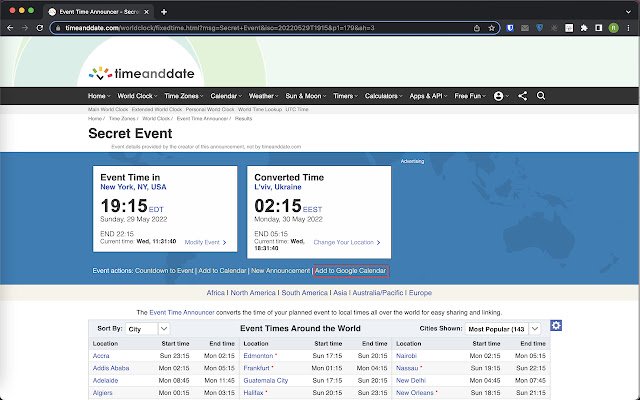This screenshot has height=400, width=640.
Task: Close the Event Time Announcer tab
Action: [x=147, y=12]
